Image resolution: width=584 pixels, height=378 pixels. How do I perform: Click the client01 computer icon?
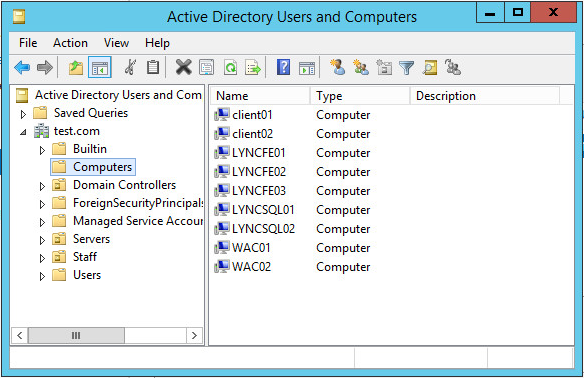click(222, 114)
